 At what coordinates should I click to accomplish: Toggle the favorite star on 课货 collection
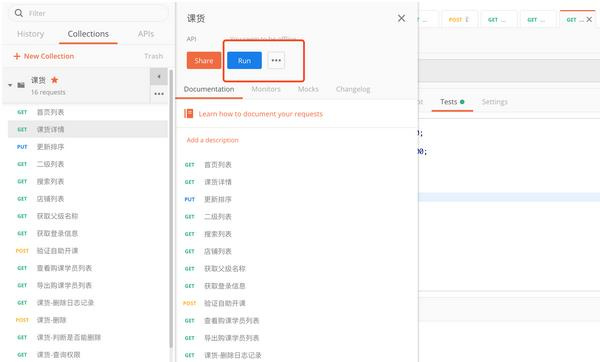click(x=54, y=80)
